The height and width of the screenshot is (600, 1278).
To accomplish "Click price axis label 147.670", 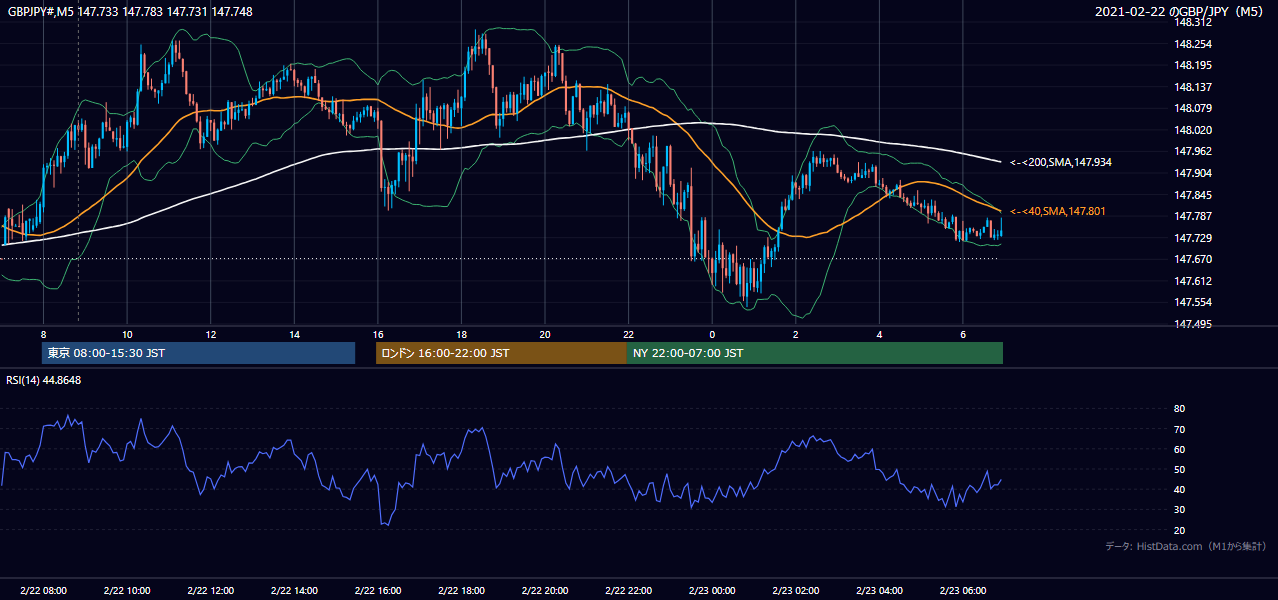I will coord(1193,259).
